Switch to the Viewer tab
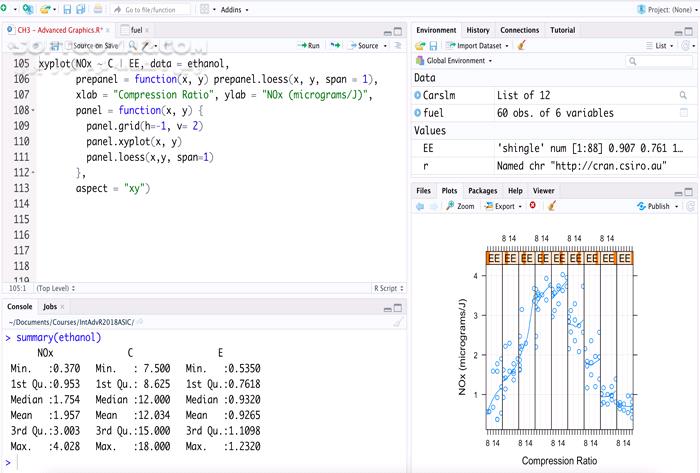Screen dimensions: 700x473 pos(543,191)
